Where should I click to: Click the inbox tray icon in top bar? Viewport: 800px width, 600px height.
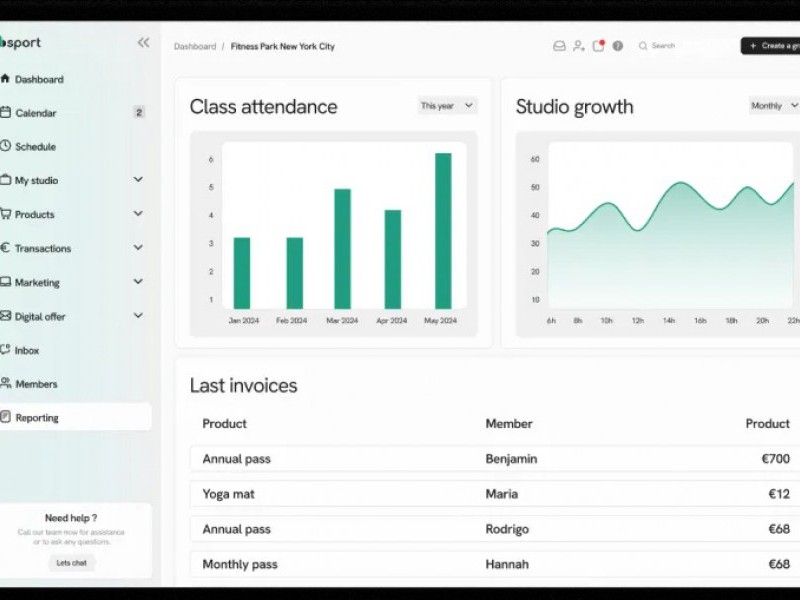(559, 46)
